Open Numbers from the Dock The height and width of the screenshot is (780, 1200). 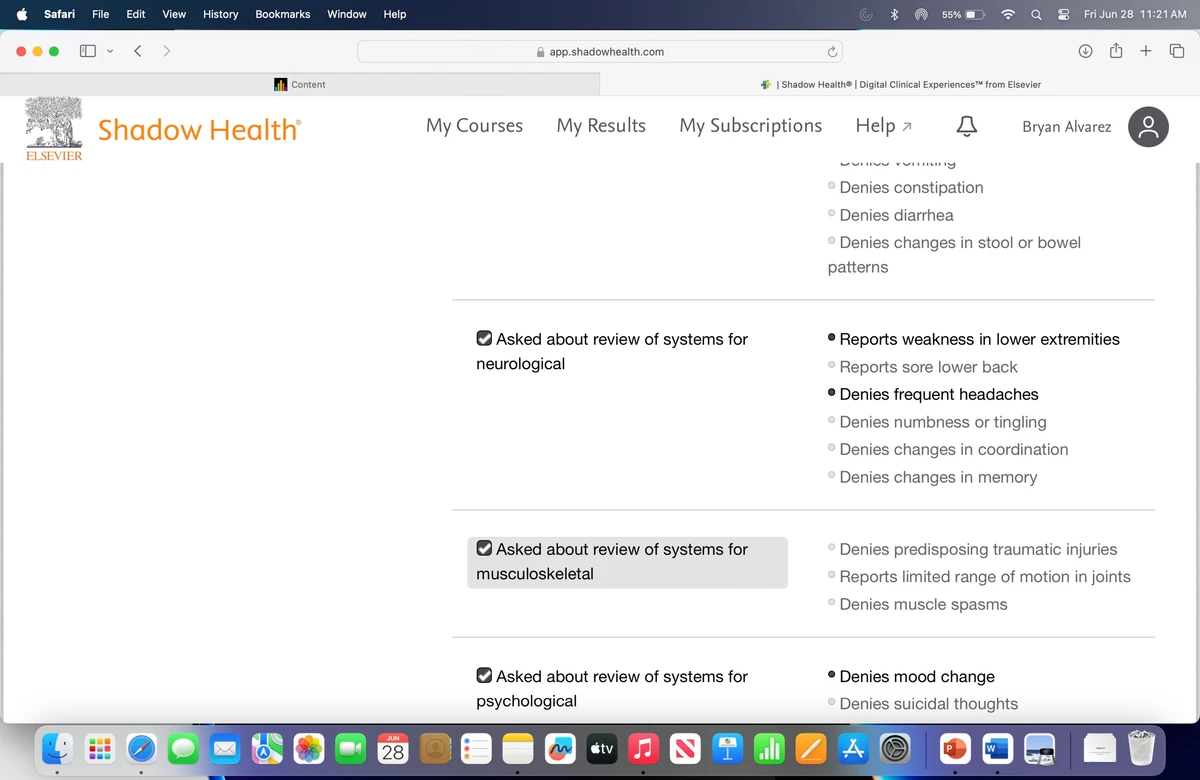click(769, 748)
